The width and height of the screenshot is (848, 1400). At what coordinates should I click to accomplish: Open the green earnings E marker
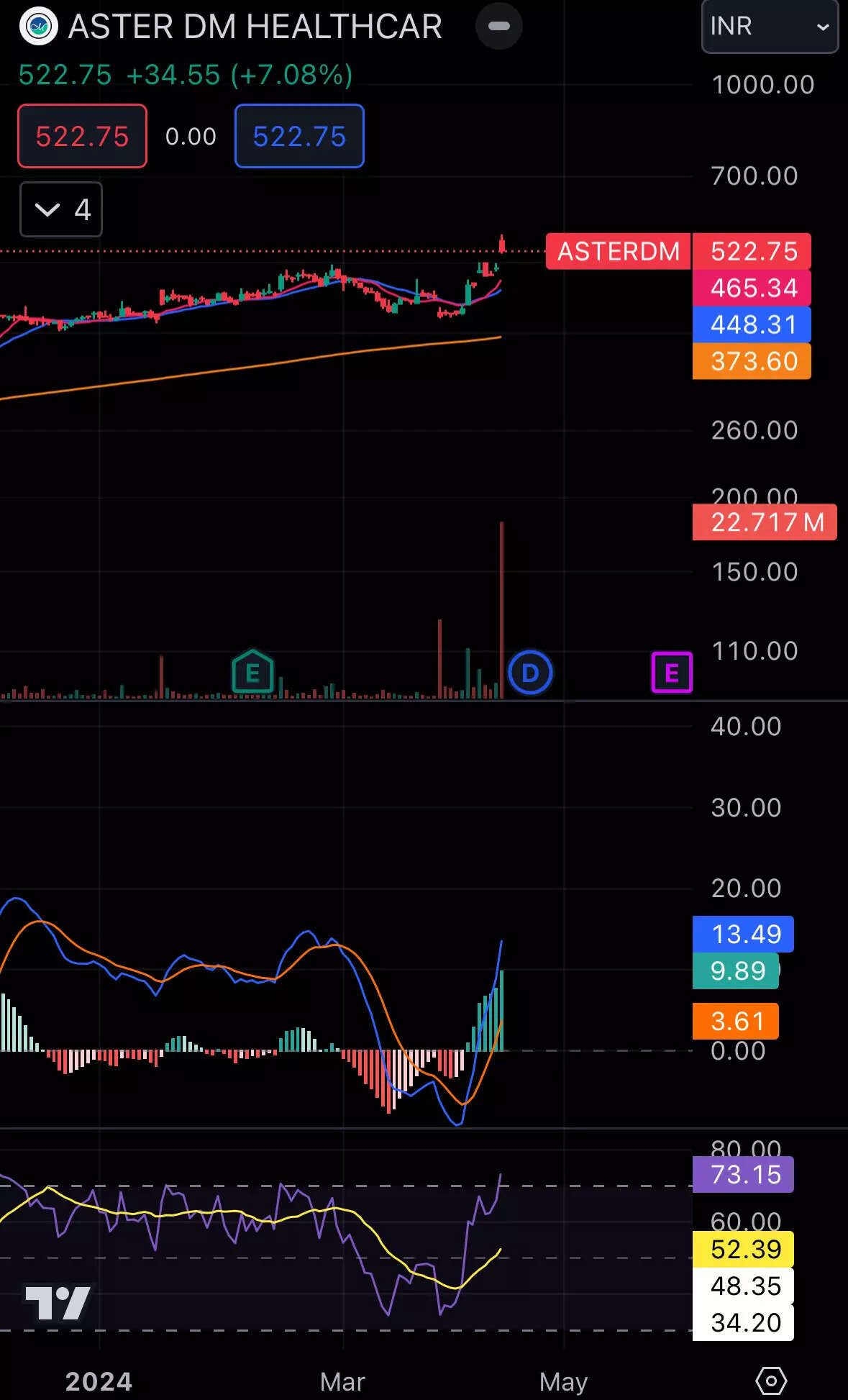pyautogui.click(x=252, y=672)
